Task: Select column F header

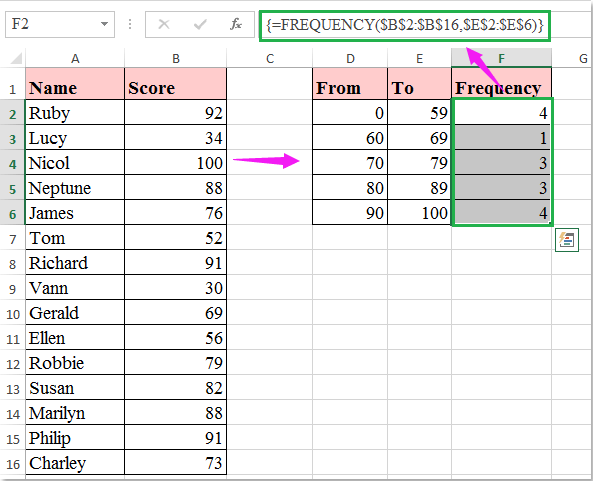Action: pos(501,59)
